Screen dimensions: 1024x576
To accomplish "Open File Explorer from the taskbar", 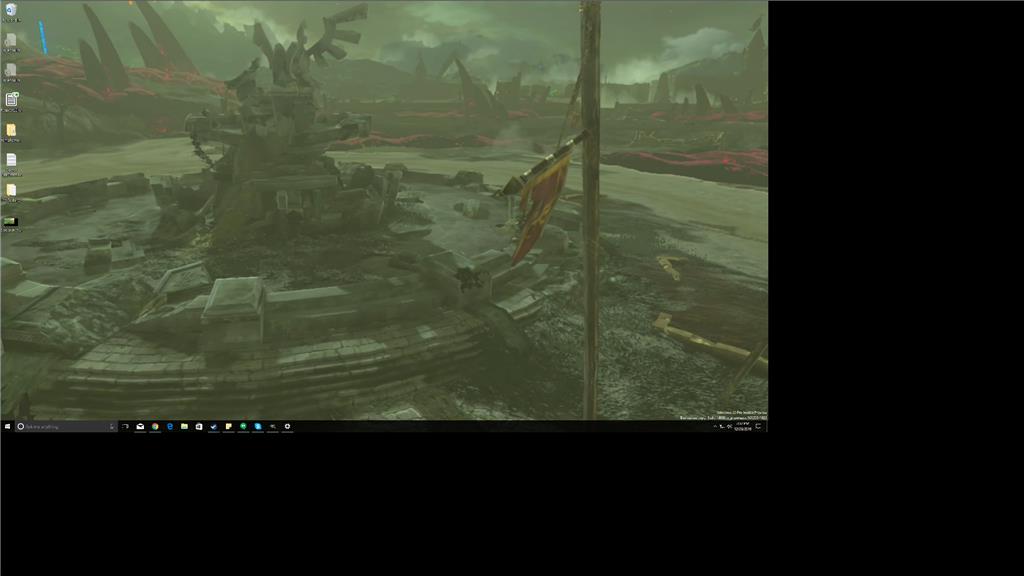I will click(184, 426).
